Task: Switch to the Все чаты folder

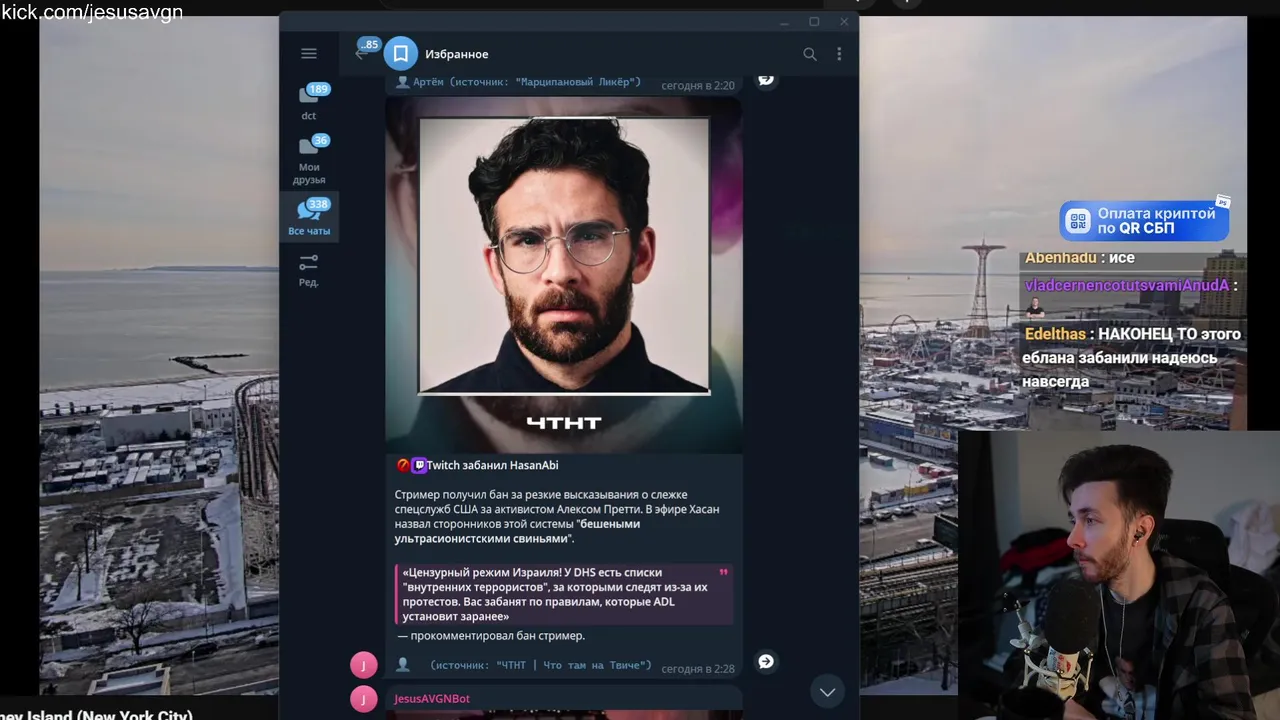Action: point(309,217)
